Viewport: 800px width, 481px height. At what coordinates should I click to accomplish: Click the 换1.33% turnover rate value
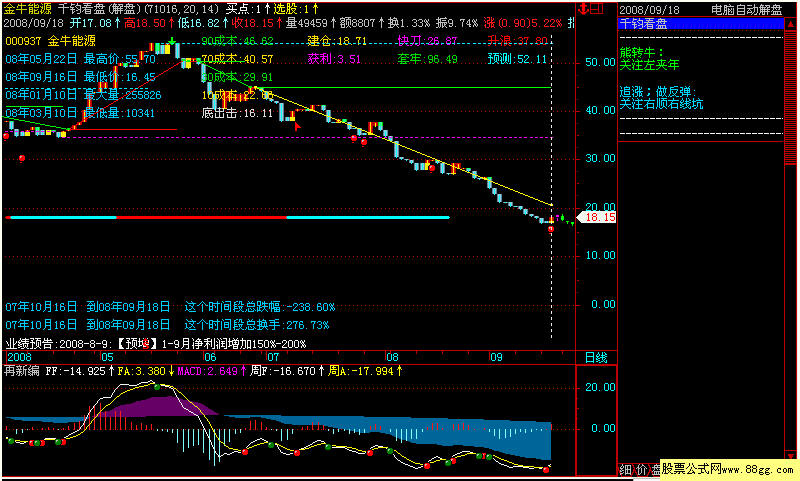click(409, 23)
